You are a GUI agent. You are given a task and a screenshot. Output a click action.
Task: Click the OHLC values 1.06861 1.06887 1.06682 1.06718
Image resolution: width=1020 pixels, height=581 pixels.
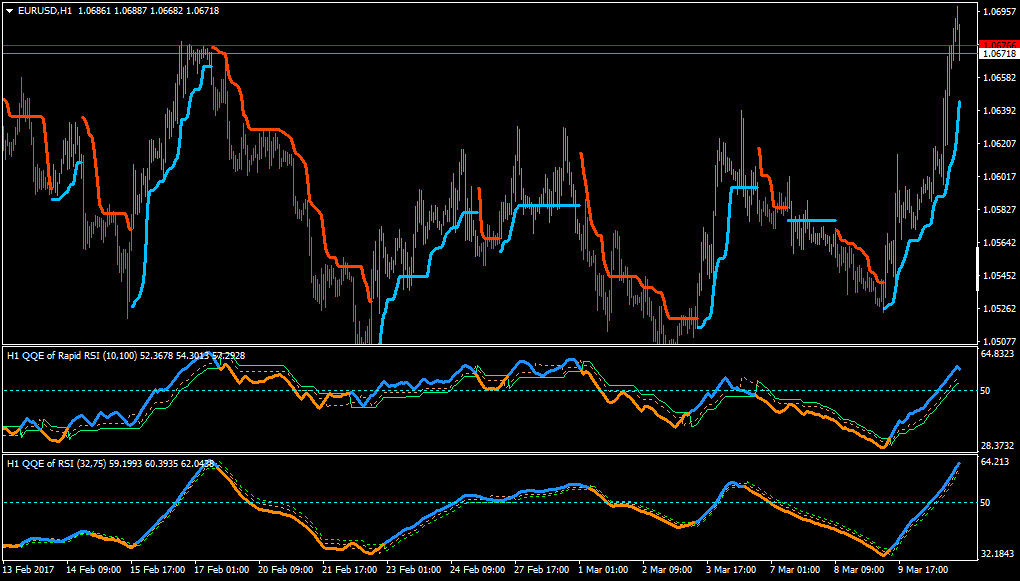[148, 10]
